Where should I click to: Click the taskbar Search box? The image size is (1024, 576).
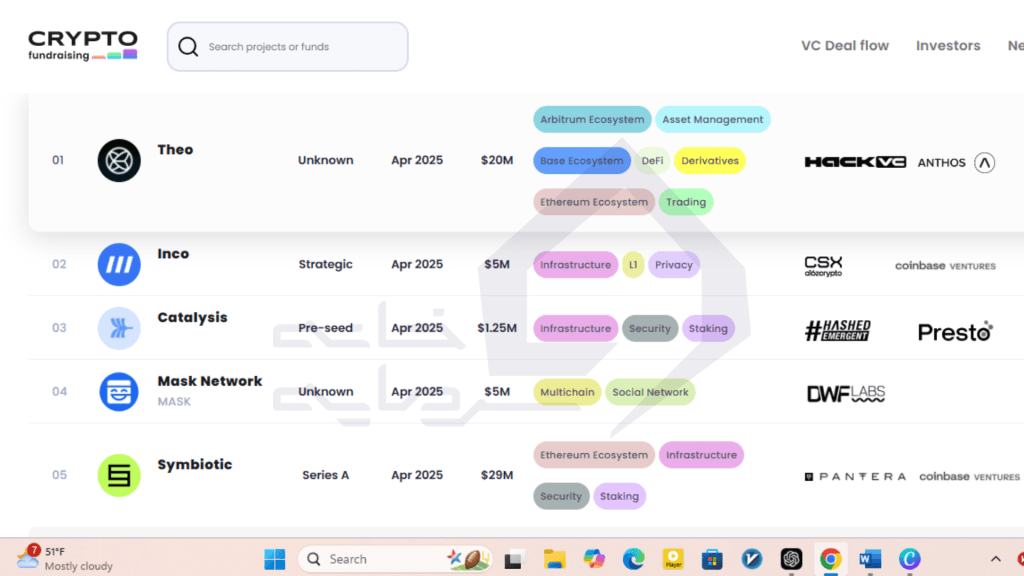click(x=394, y=559)
